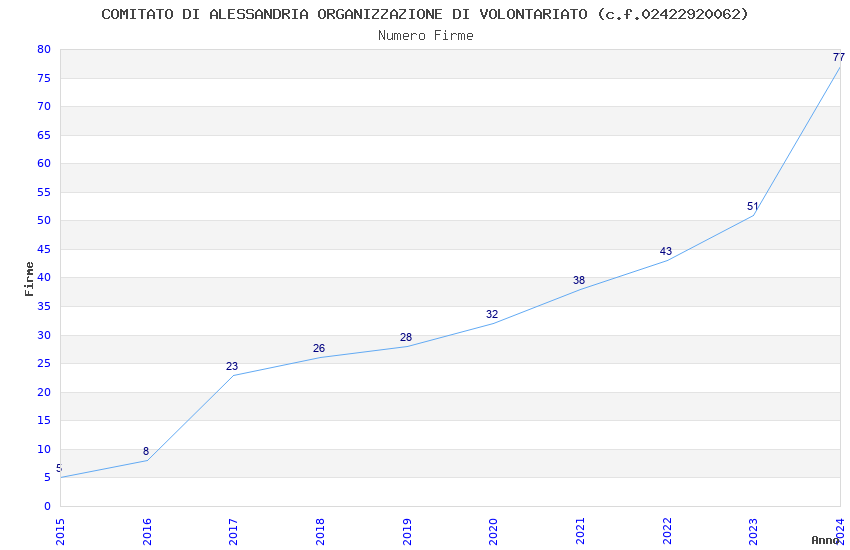Image resolution: width=850 pixels, height=550 pixels.
Task: Click y-axis tick value 25
Action: click(x=44, y=363)
